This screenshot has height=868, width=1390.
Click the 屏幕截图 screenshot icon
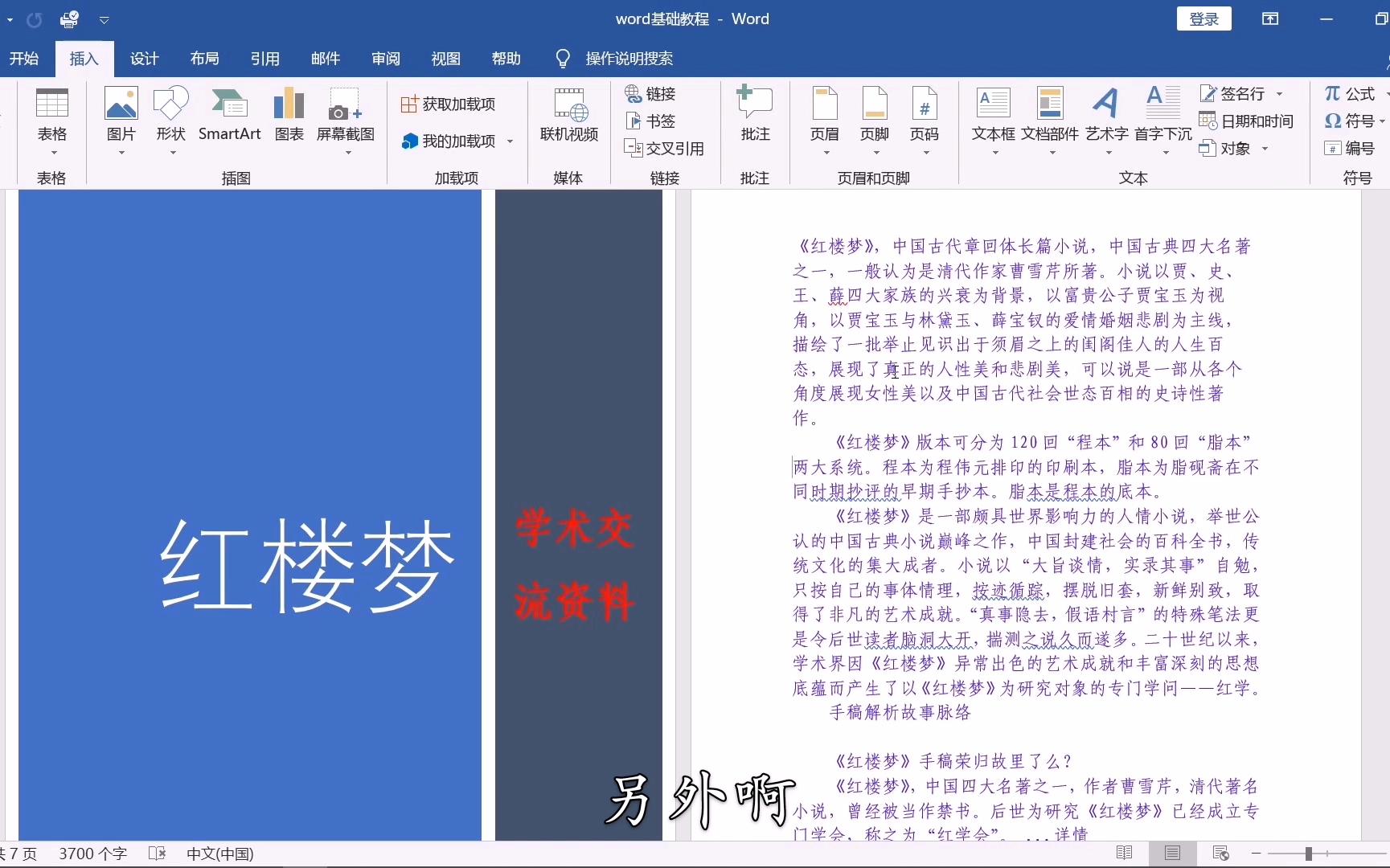coord(346,121)
